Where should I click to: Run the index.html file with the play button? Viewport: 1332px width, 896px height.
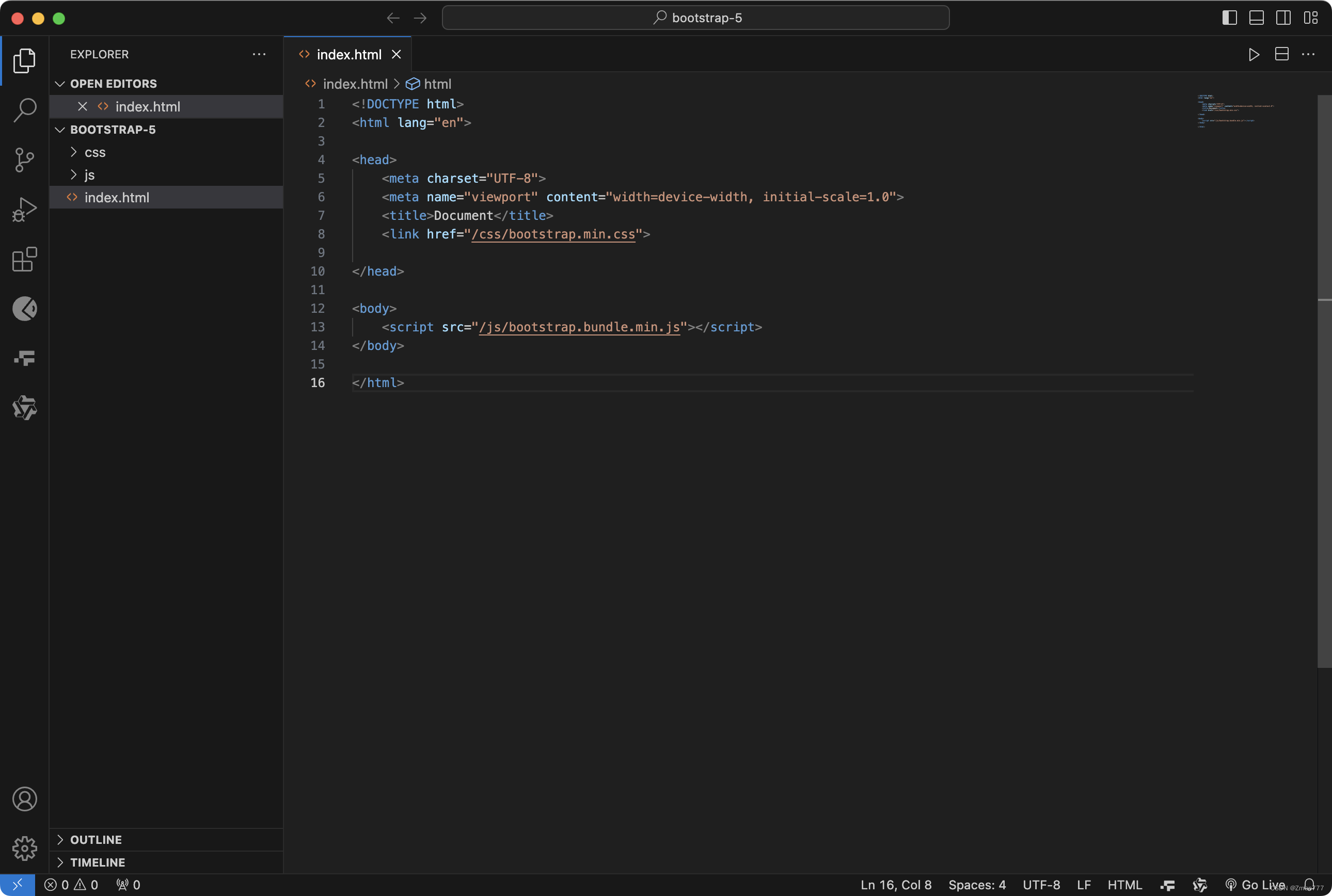(1254, 54)
